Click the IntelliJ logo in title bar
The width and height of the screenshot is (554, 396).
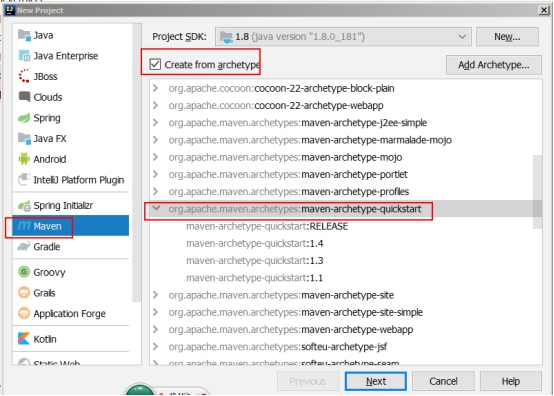pyautogui.click(x=10, y=10)
